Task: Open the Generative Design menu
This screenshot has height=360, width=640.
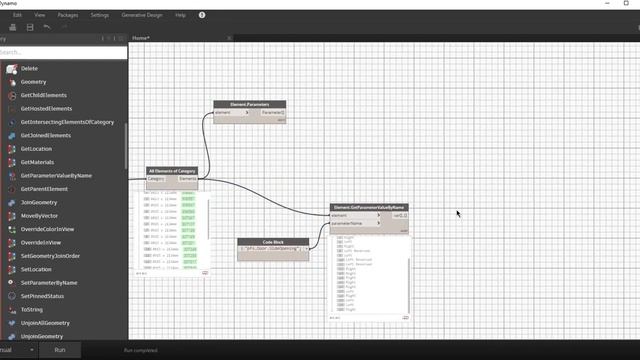Action: pyautogui.click(x=142, y=15)
